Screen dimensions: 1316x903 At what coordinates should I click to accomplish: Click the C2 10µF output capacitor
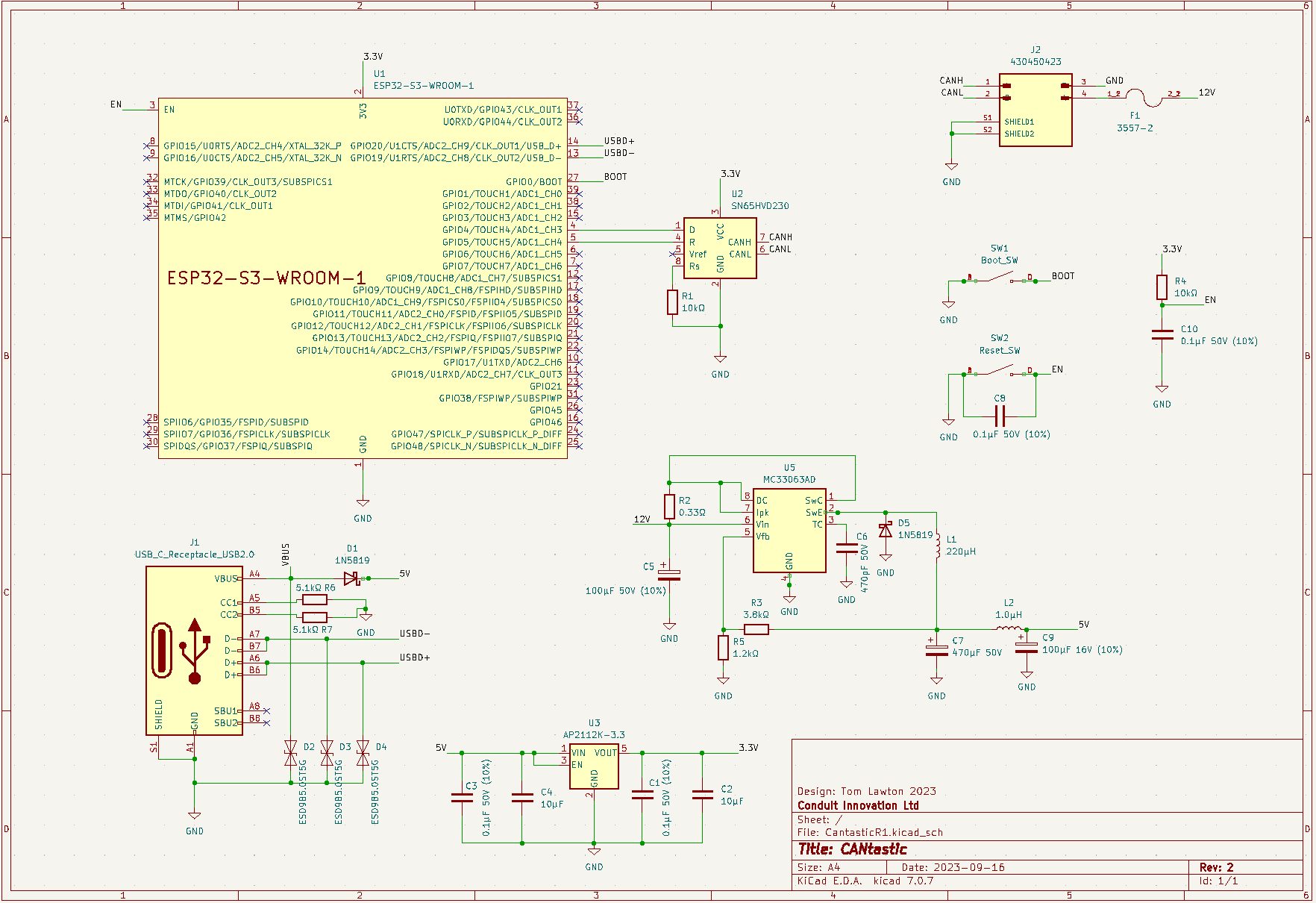point(703,795)
